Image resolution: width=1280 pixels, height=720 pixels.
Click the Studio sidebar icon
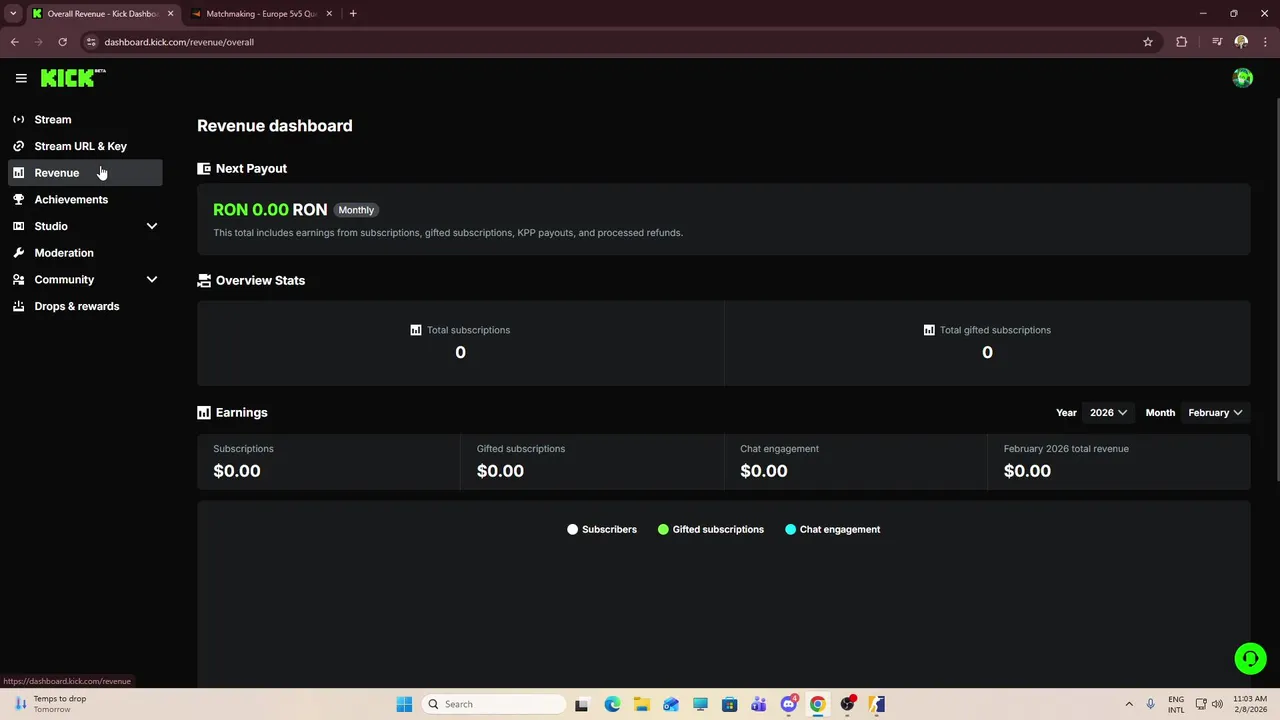coord(18,226)
